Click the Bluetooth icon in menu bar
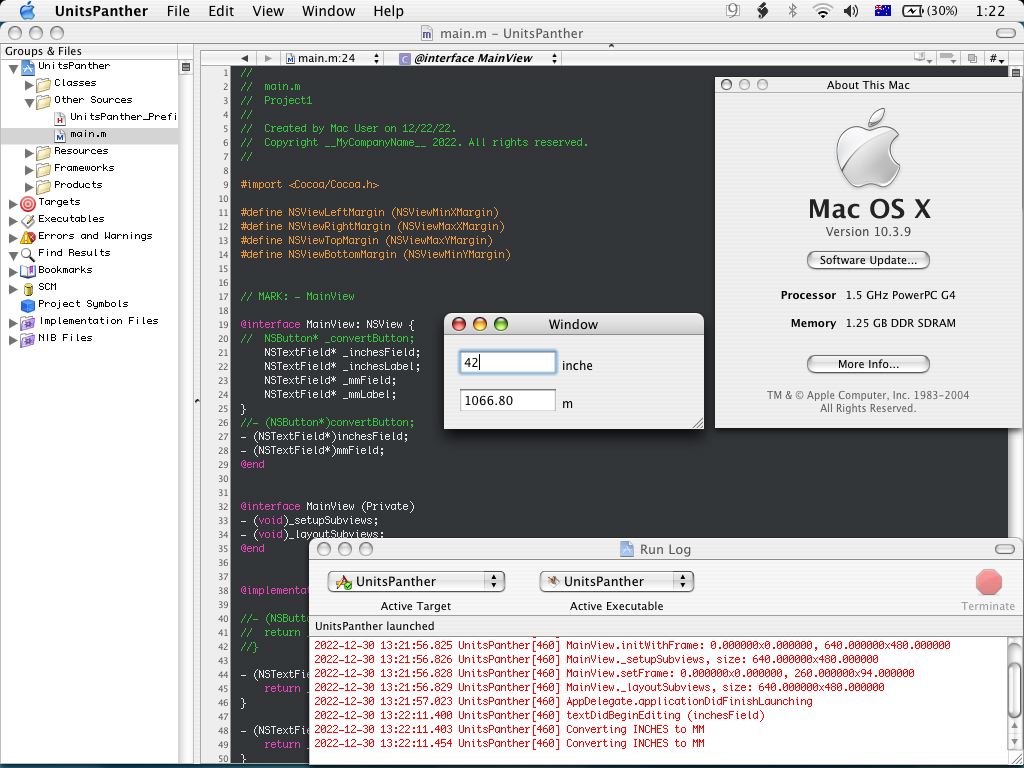This screenshot has height=768, width=1024. coord(793,11)
